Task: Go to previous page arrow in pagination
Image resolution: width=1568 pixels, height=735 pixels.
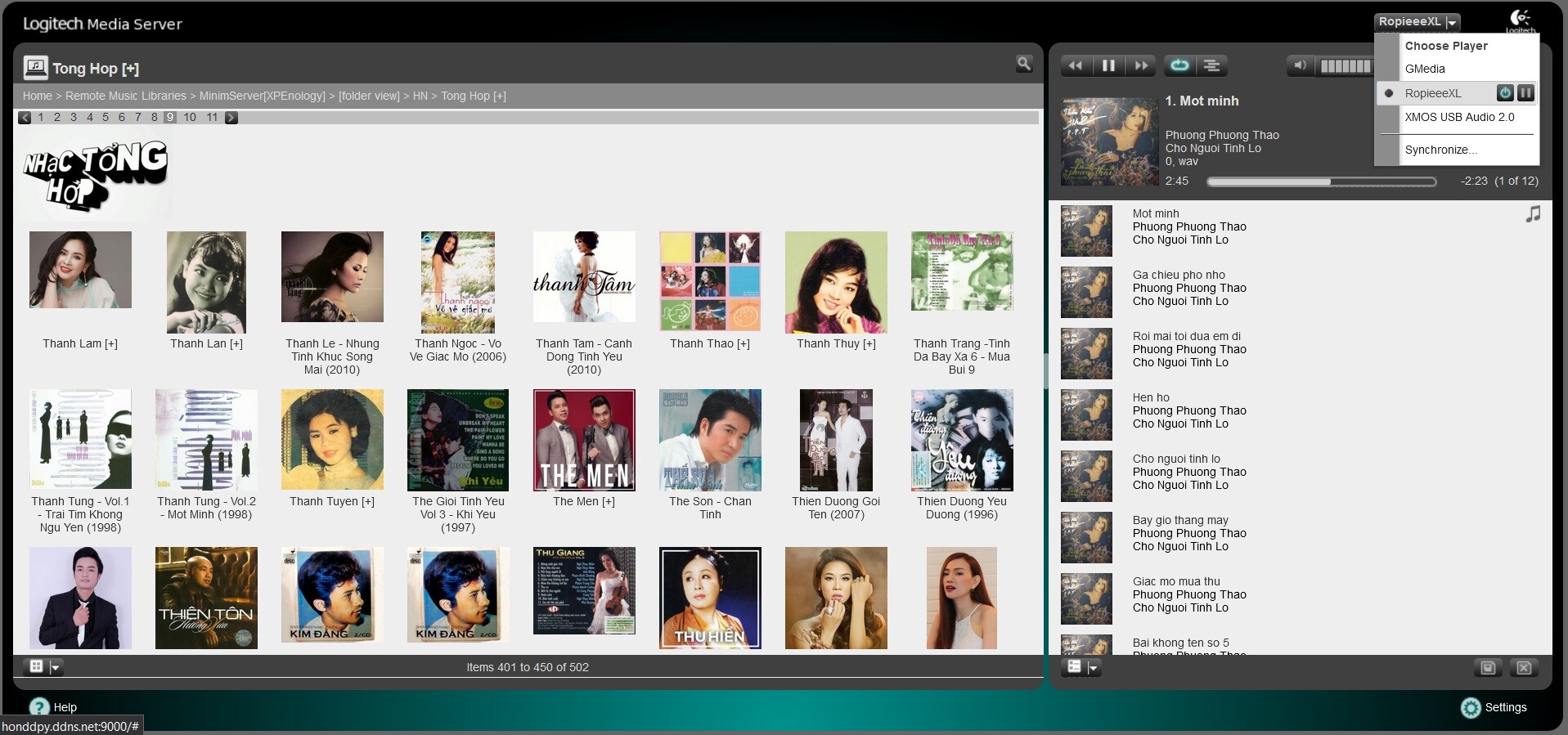Action: [x=25, y=118]
